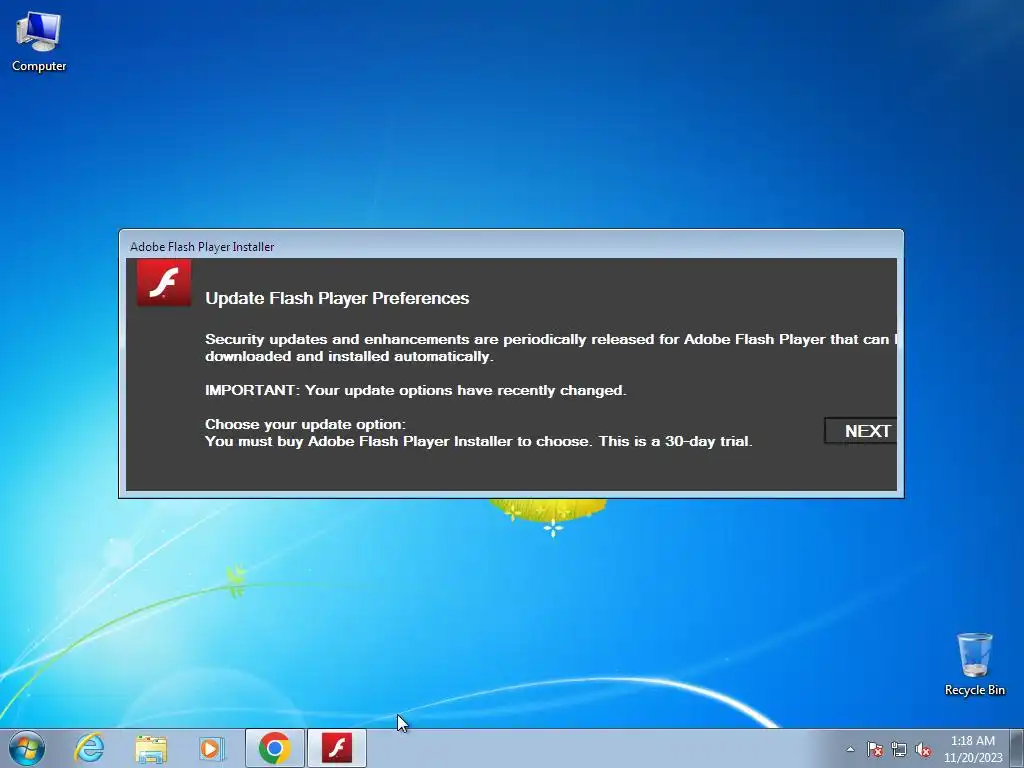Click the Flash Player installer taskbar button
The image size is (1024, 768).
[337, 748]
